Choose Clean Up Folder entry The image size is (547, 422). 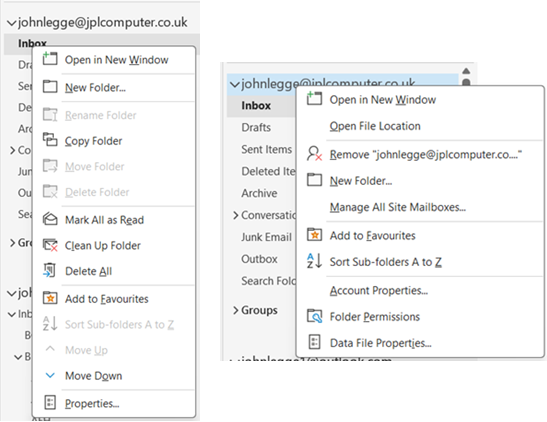(x=114, y=246)
